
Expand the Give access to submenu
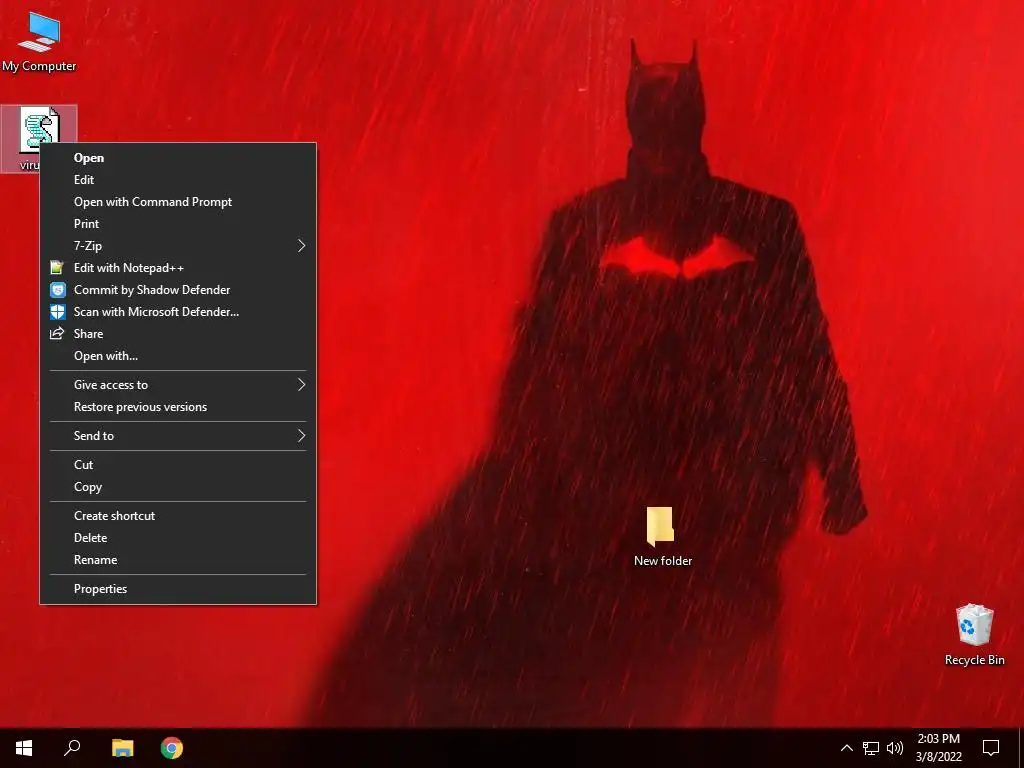pyautogui.click(x=178, y=385)
